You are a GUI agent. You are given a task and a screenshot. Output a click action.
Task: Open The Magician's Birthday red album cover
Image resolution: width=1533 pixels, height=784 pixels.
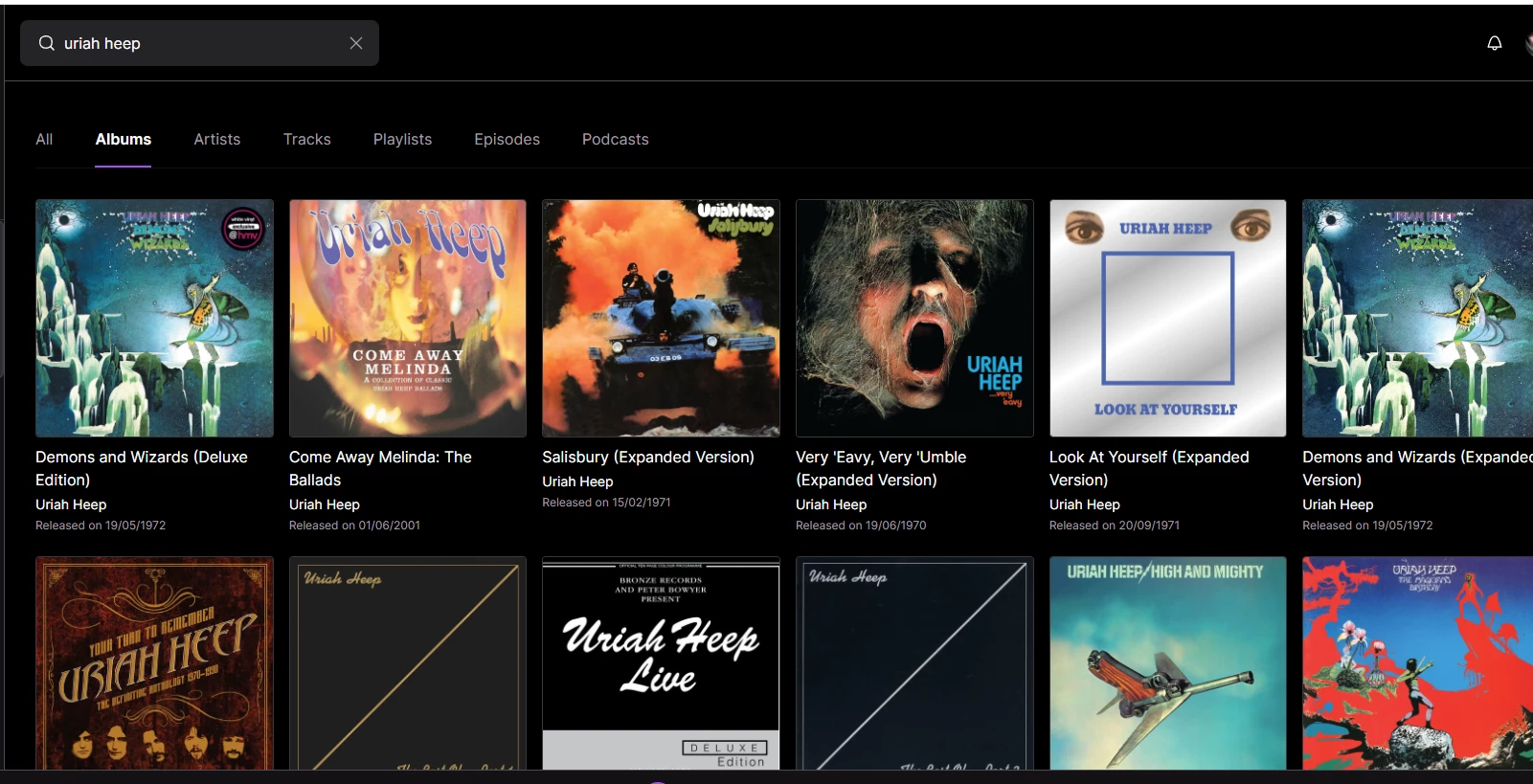1417,663
